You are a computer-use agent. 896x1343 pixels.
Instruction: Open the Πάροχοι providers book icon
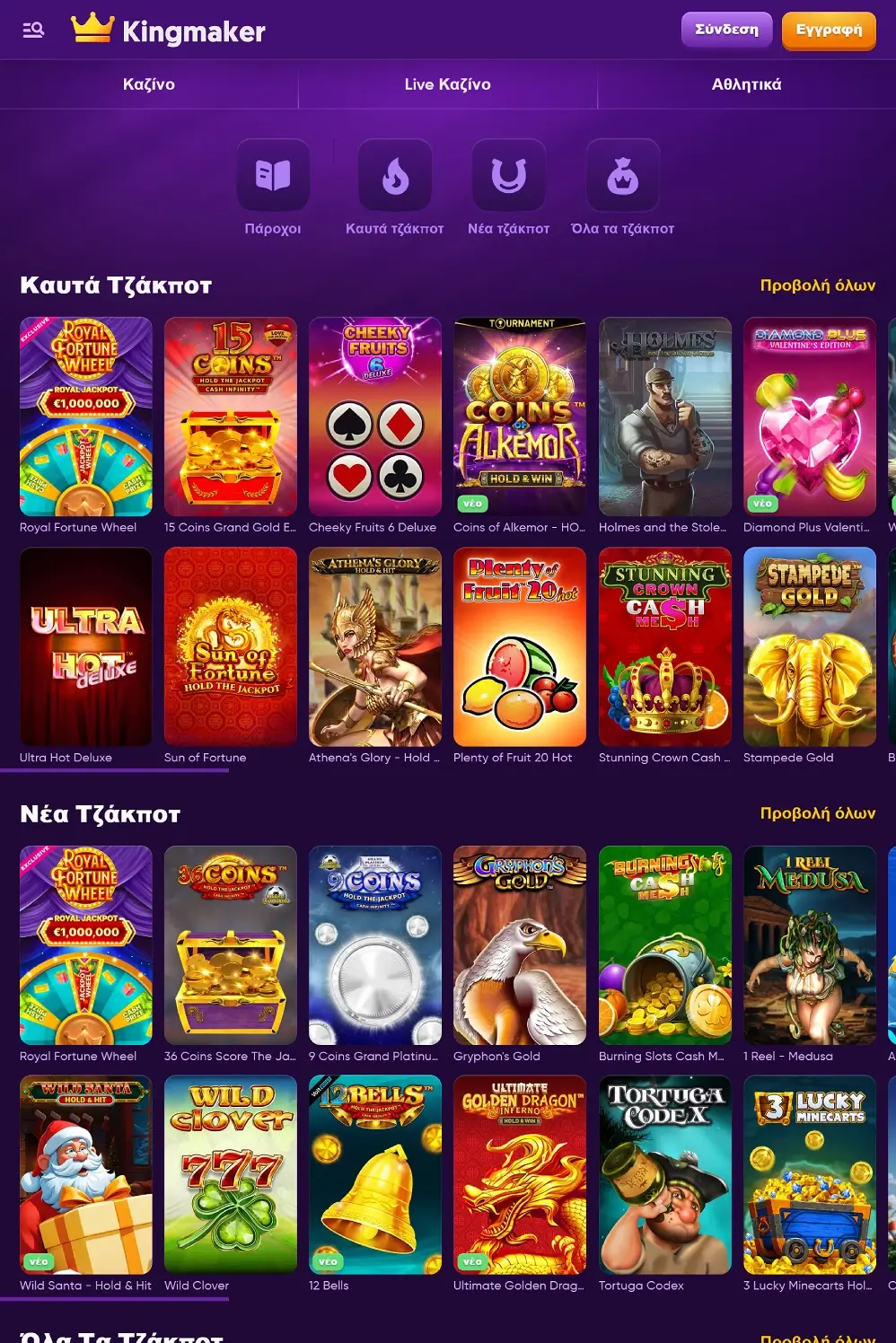[273, 175]
